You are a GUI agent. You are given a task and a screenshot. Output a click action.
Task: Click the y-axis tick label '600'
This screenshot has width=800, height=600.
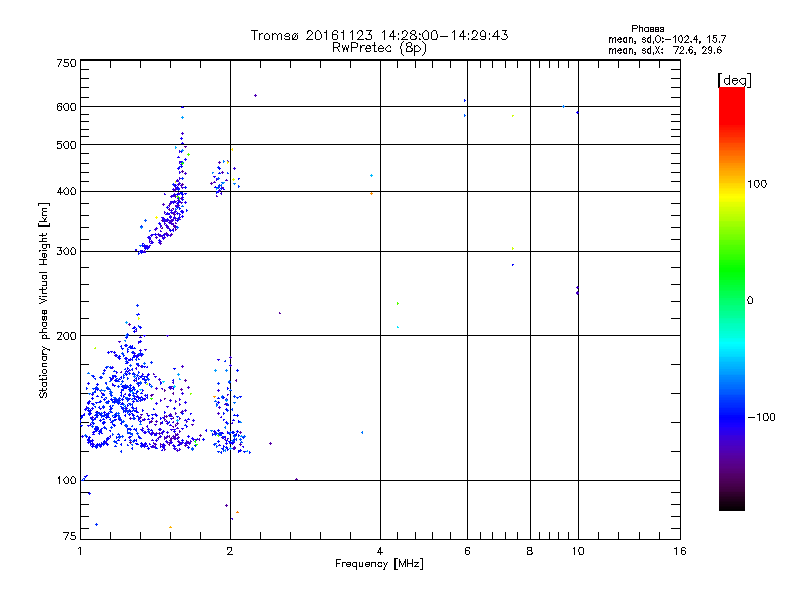pos(66,107)
